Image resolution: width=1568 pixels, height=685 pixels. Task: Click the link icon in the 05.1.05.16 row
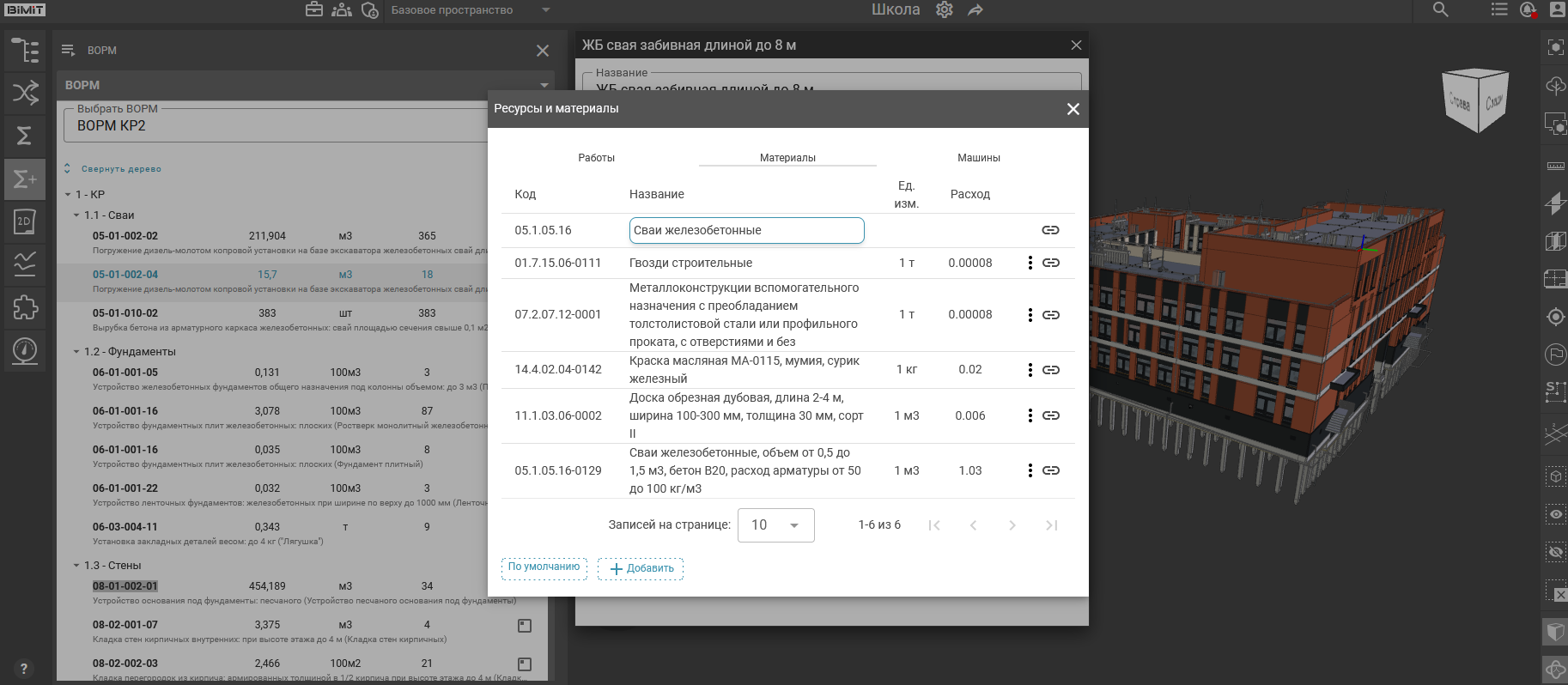point(1051,230)
